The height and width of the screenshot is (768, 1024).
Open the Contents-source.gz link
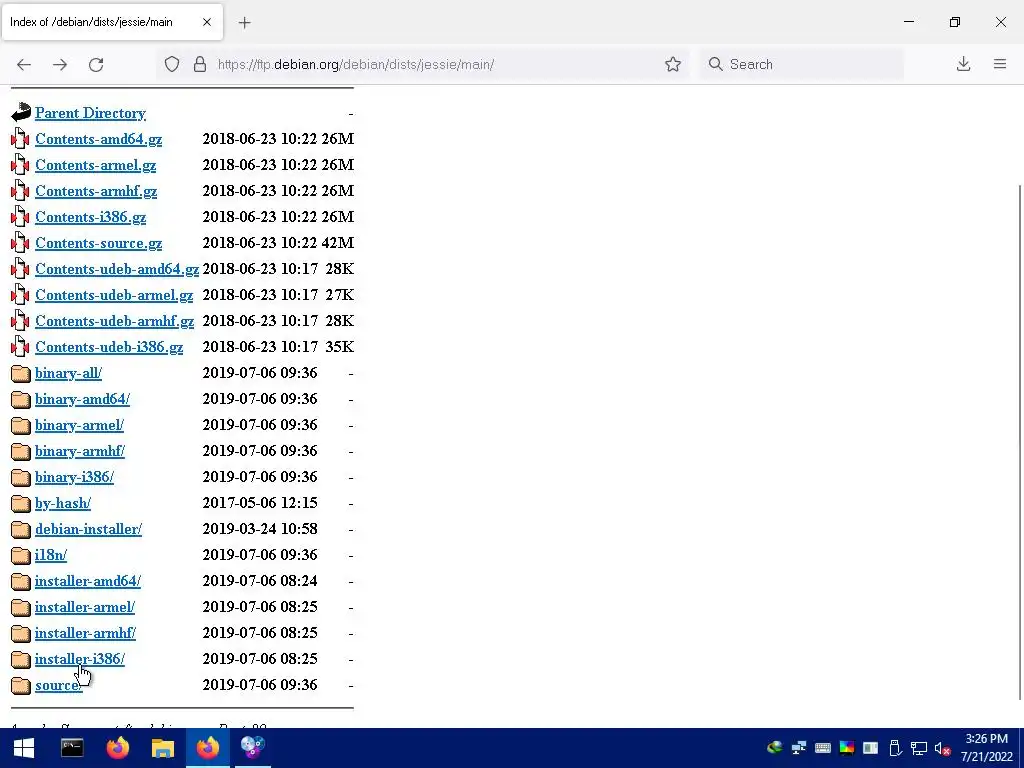pyautogui.click(x=99, y=244)
